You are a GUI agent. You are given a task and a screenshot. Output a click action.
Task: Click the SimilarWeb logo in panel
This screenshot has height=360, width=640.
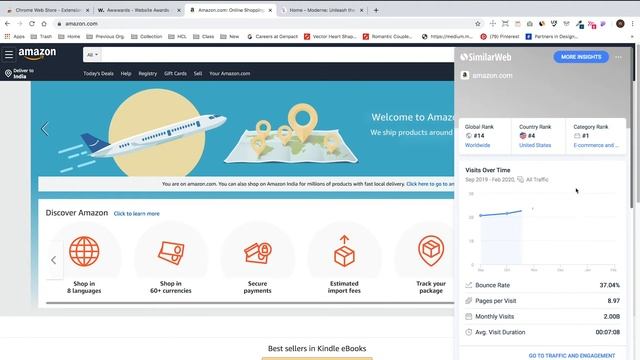point(486,57)
